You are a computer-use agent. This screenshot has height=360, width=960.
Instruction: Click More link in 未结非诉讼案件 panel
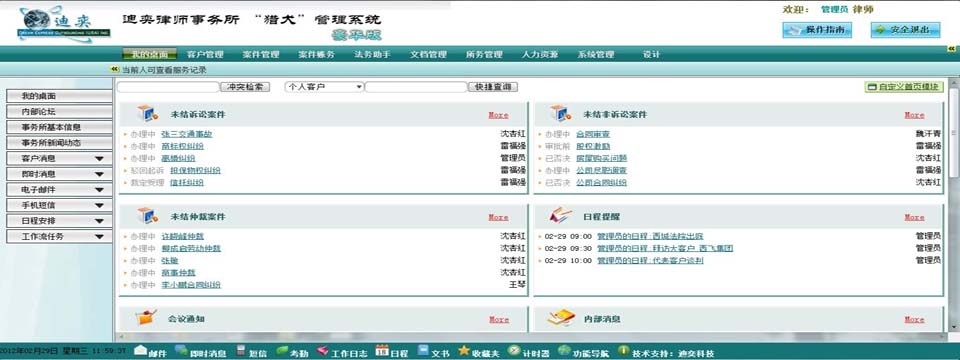(x=915, y=115)
